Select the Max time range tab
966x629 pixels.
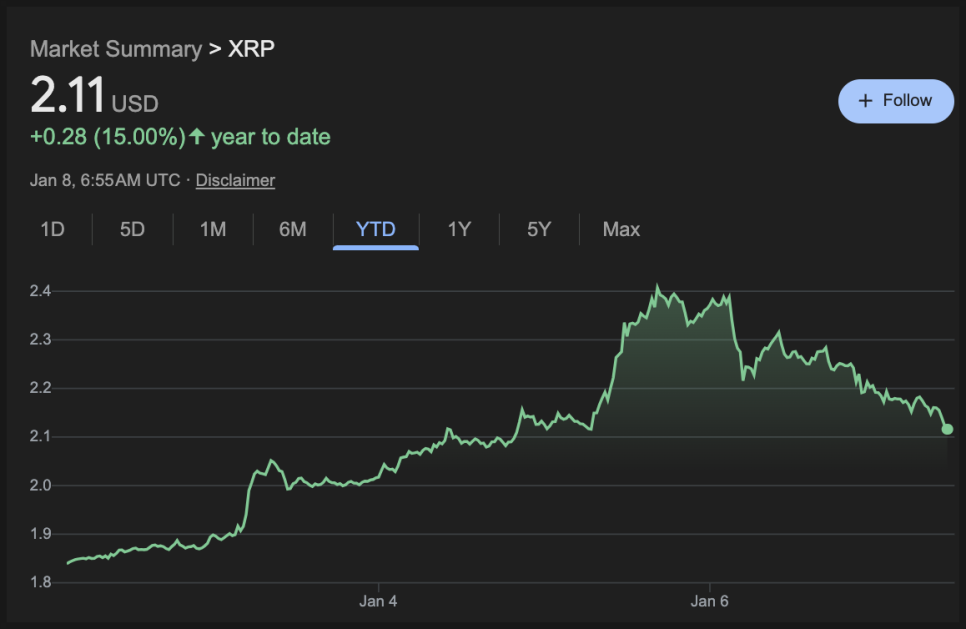[621, 229]
